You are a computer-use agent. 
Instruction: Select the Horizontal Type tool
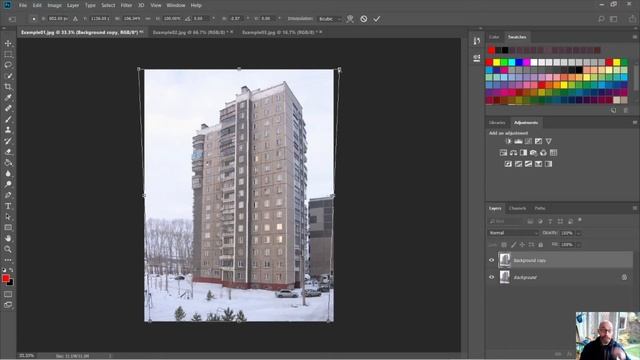click(x=8, y=206)
